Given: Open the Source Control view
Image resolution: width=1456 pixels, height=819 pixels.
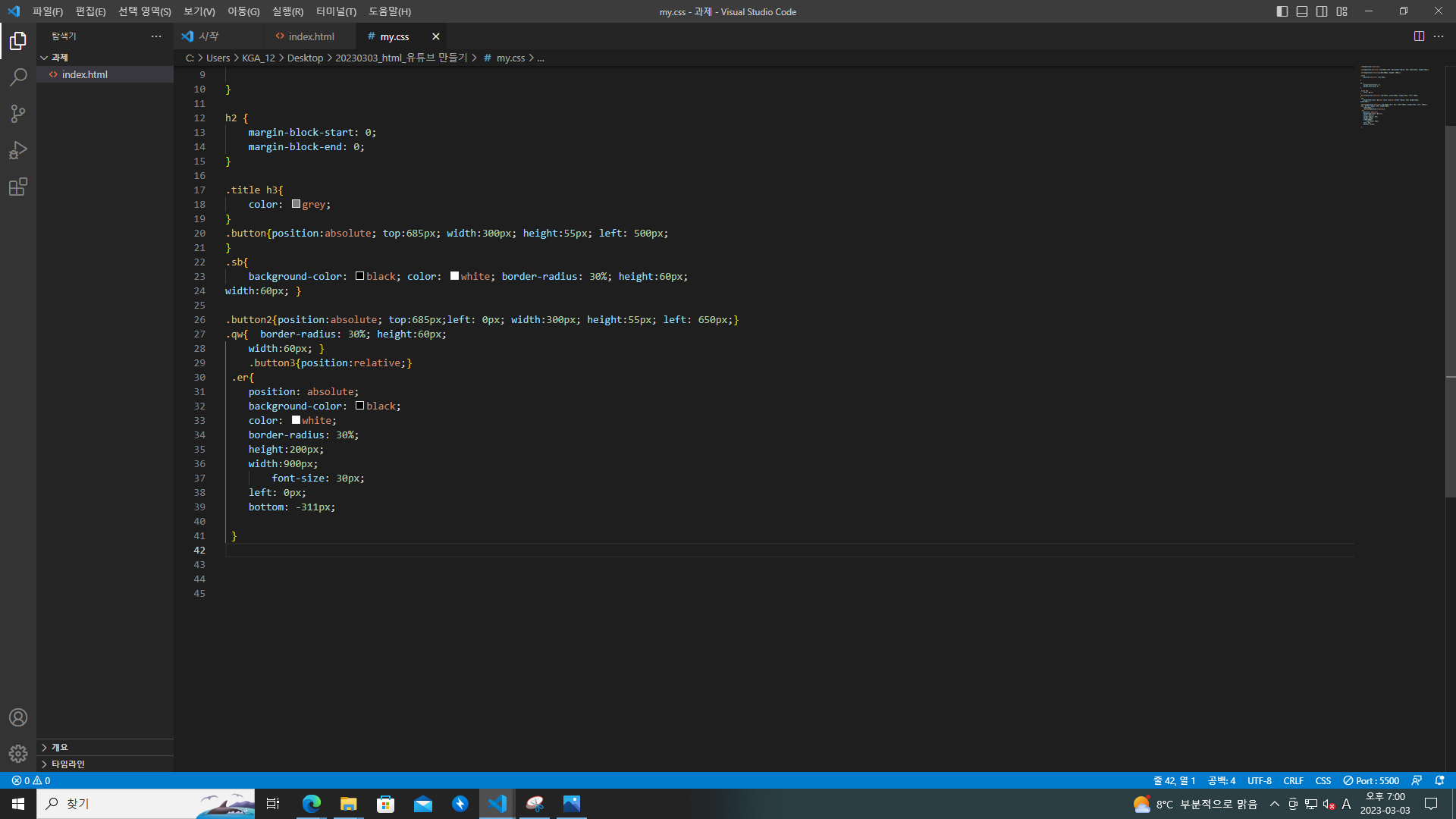Looking at the screenshot, I should point(18,114).
